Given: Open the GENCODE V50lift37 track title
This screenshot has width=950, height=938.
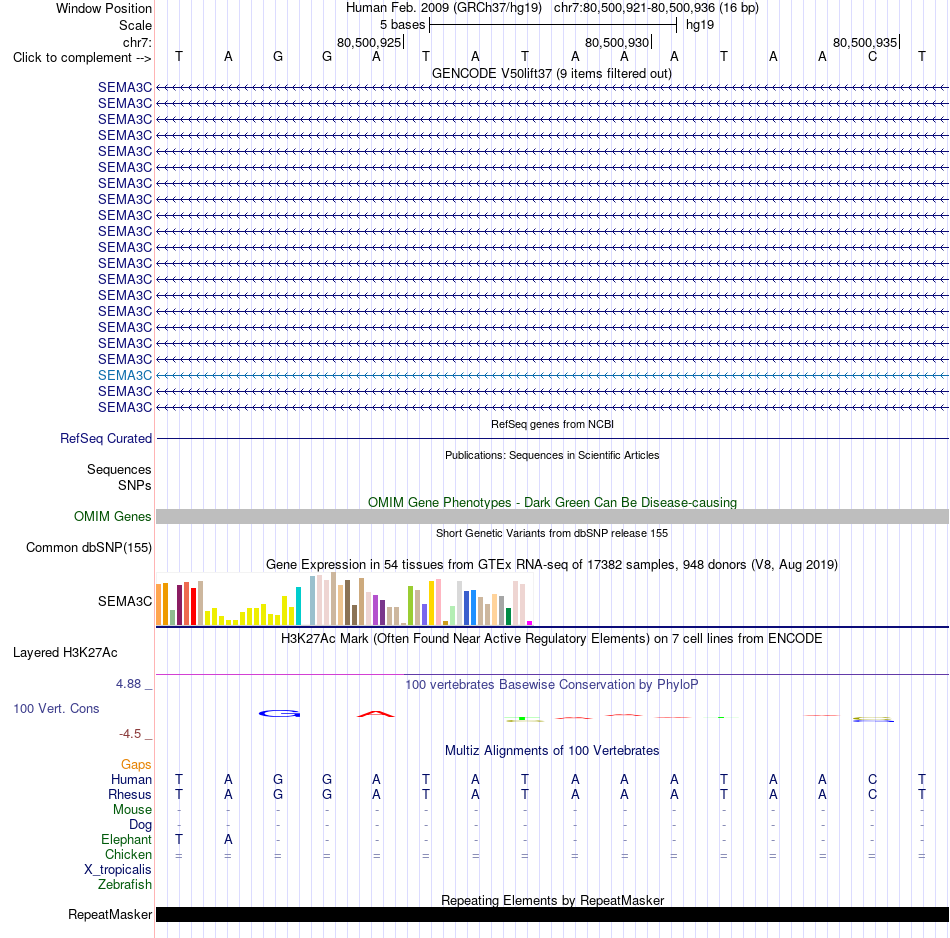Looking at the screenshot, I should pos(552,73).
